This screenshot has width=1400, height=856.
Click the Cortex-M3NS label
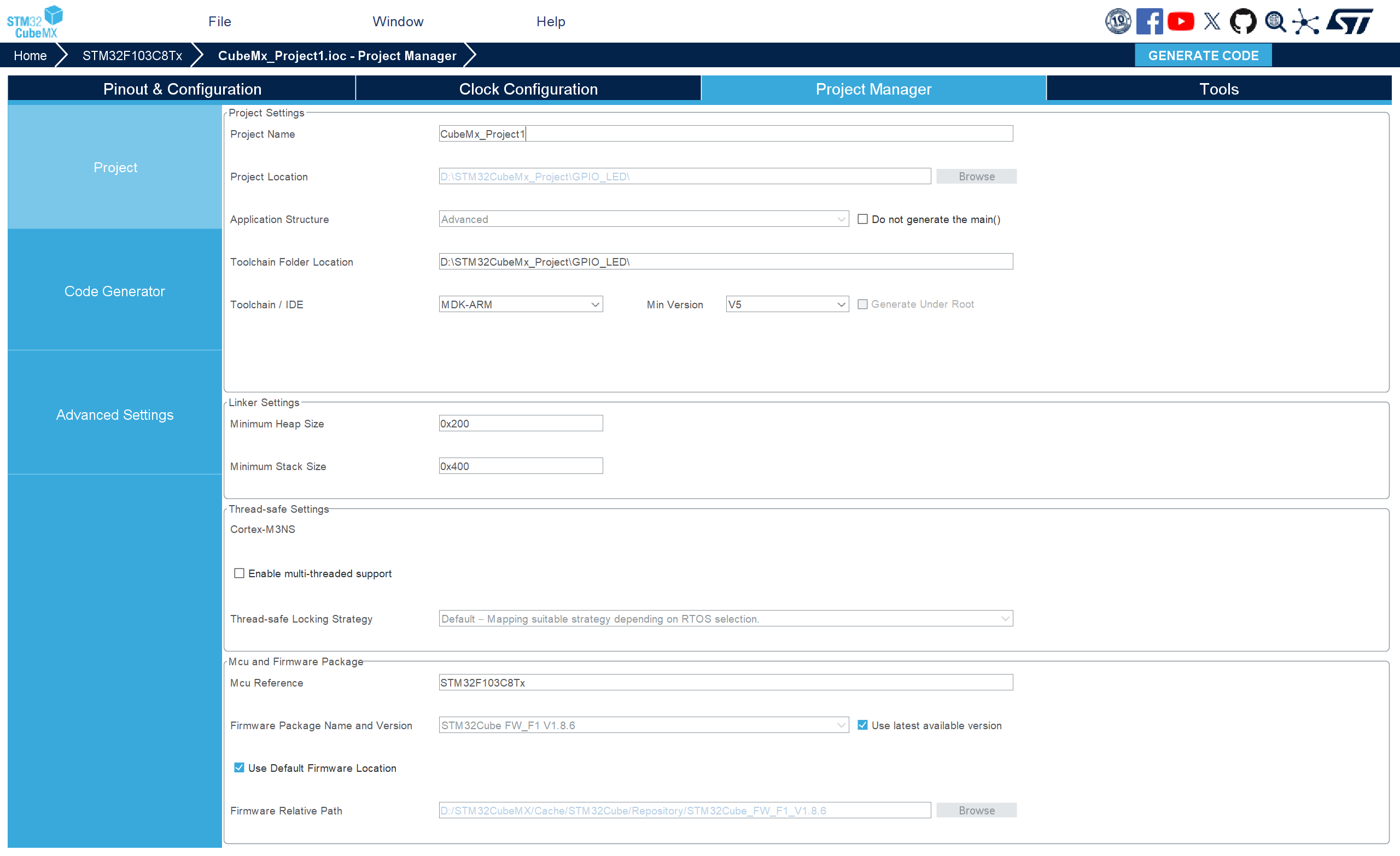[x=262, y=529]
